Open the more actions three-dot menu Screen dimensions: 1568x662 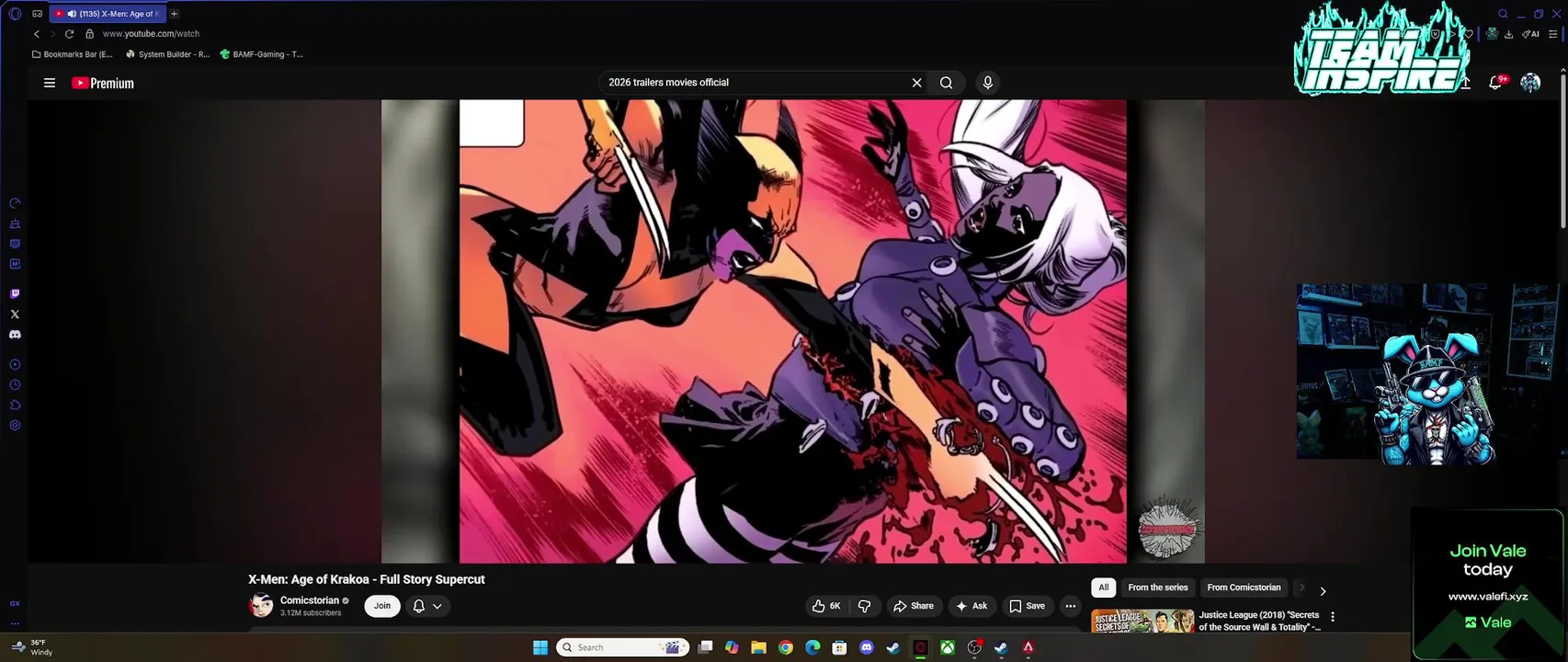1070,606
